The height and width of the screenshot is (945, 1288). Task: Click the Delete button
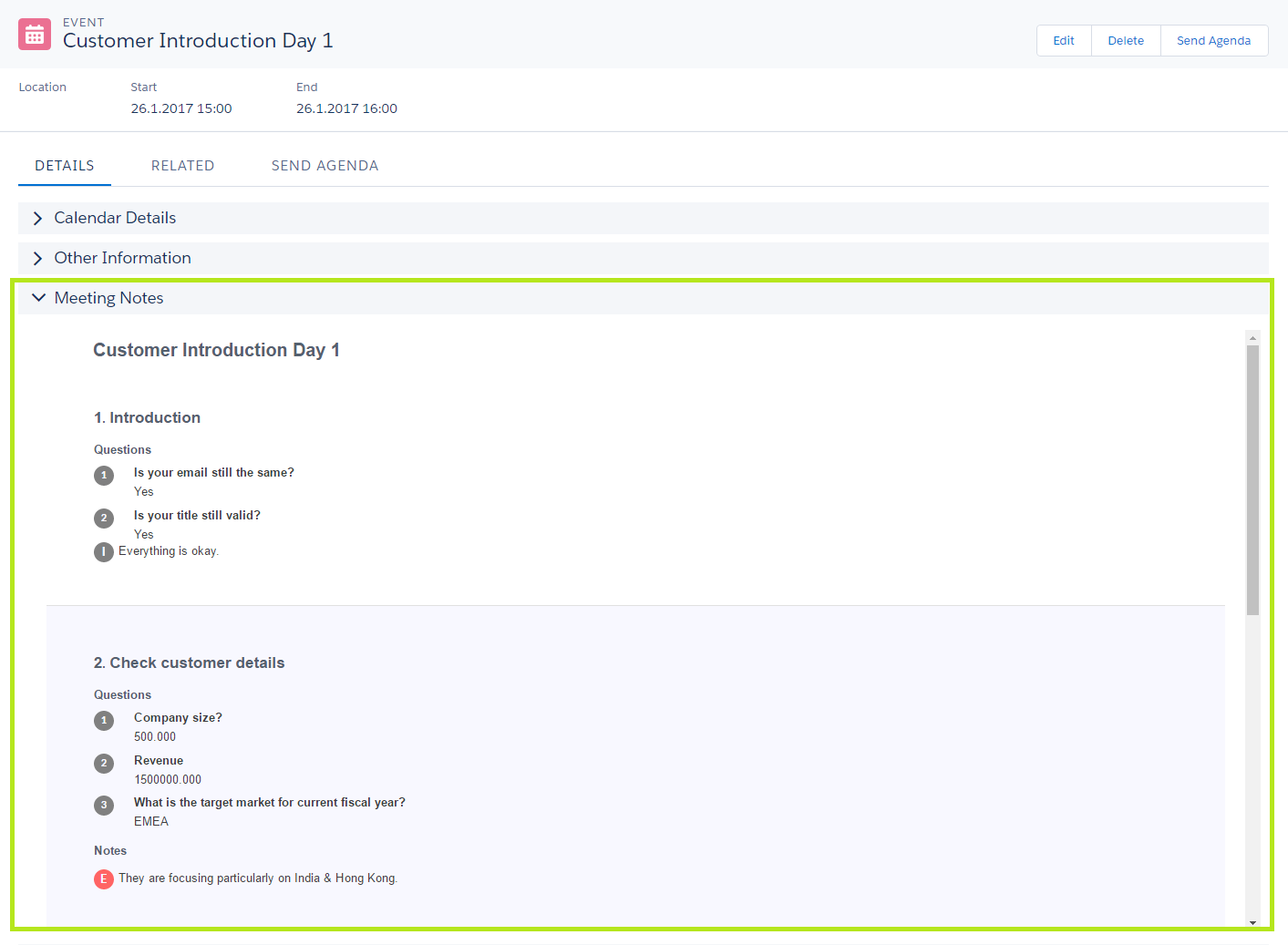pyautogui.click(x=1126, y=41)
